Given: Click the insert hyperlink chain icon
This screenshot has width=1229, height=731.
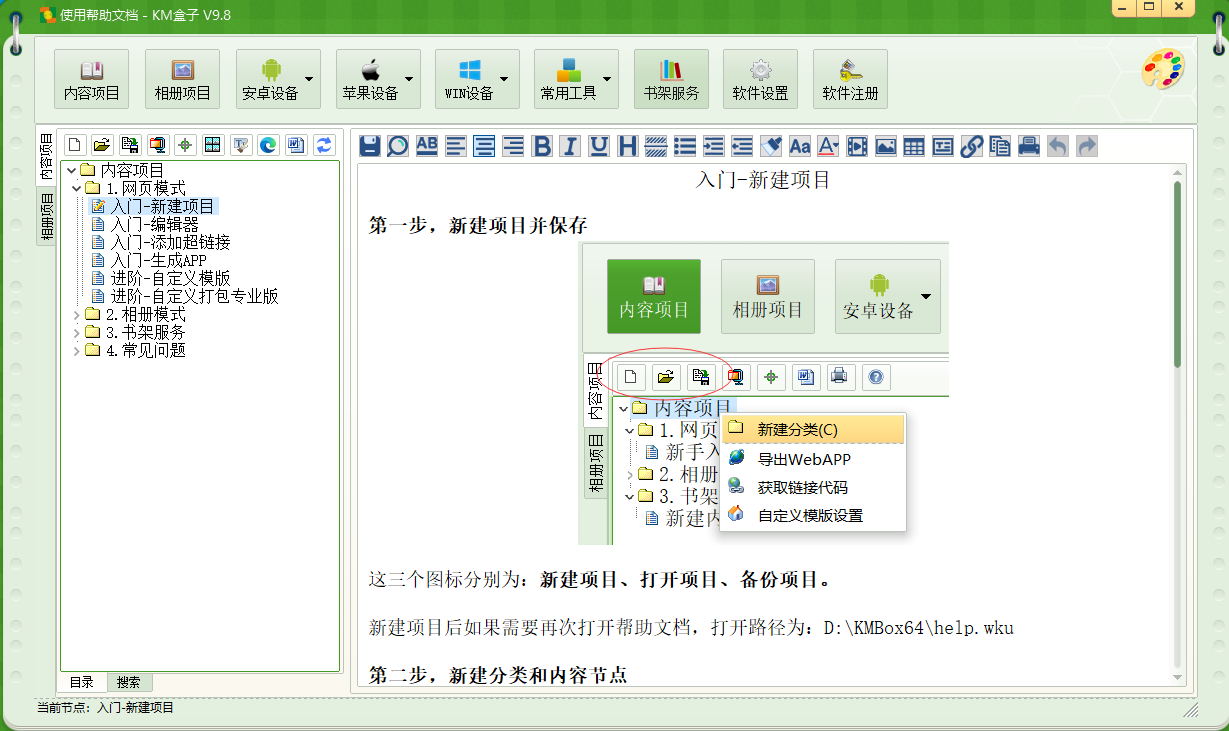Looking at the screenshot, I should (x=971, y=146).
